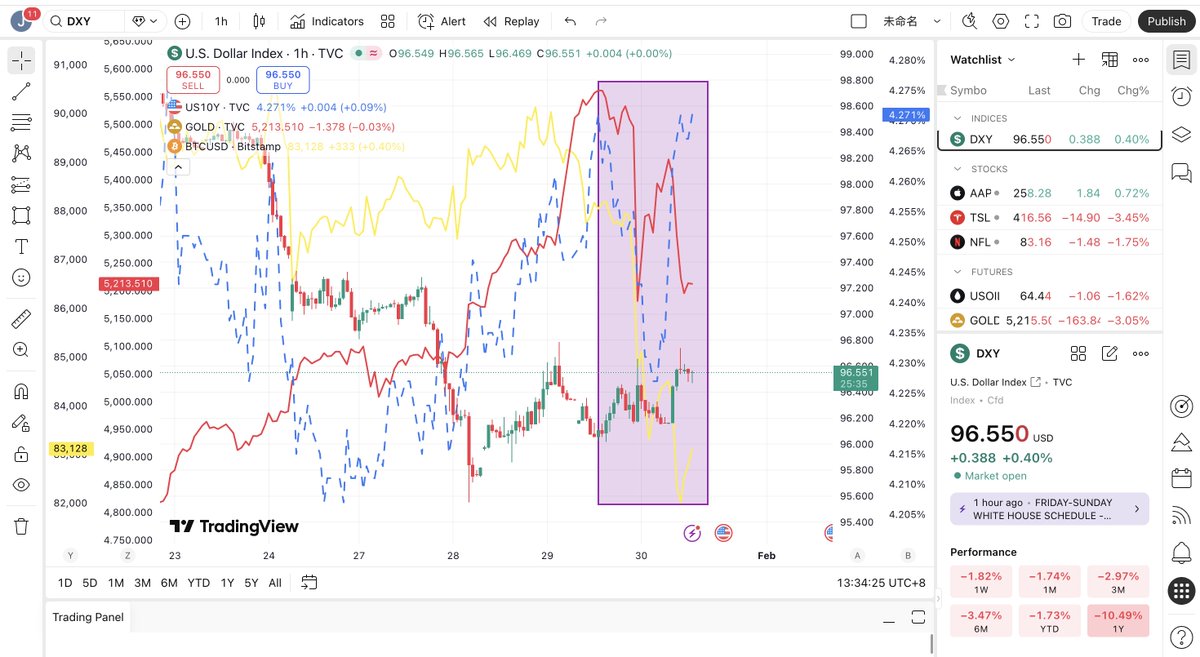Select the crosshair cursor tool
Screen dimensions: 1200x657
coord(21,61)
